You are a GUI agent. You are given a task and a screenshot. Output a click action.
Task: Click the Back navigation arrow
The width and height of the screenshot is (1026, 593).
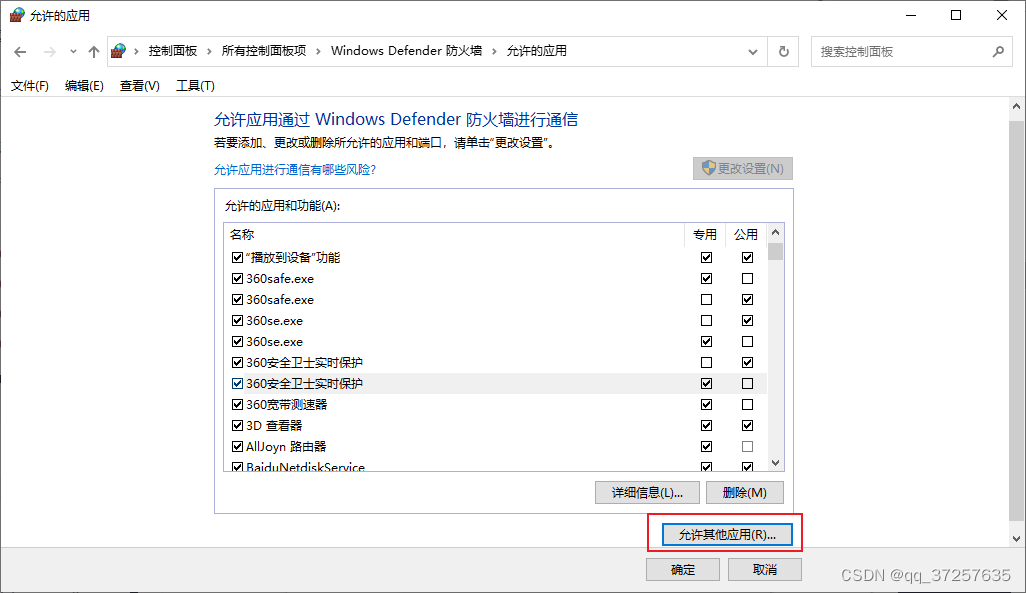point(20,52)
